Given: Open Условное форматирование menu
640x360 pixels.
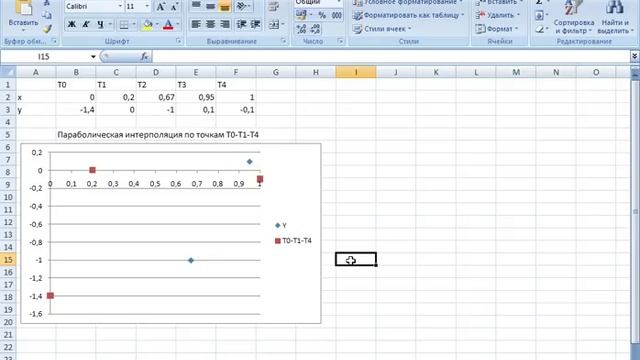Looking at the screenshot, I should tap(409, 3).
